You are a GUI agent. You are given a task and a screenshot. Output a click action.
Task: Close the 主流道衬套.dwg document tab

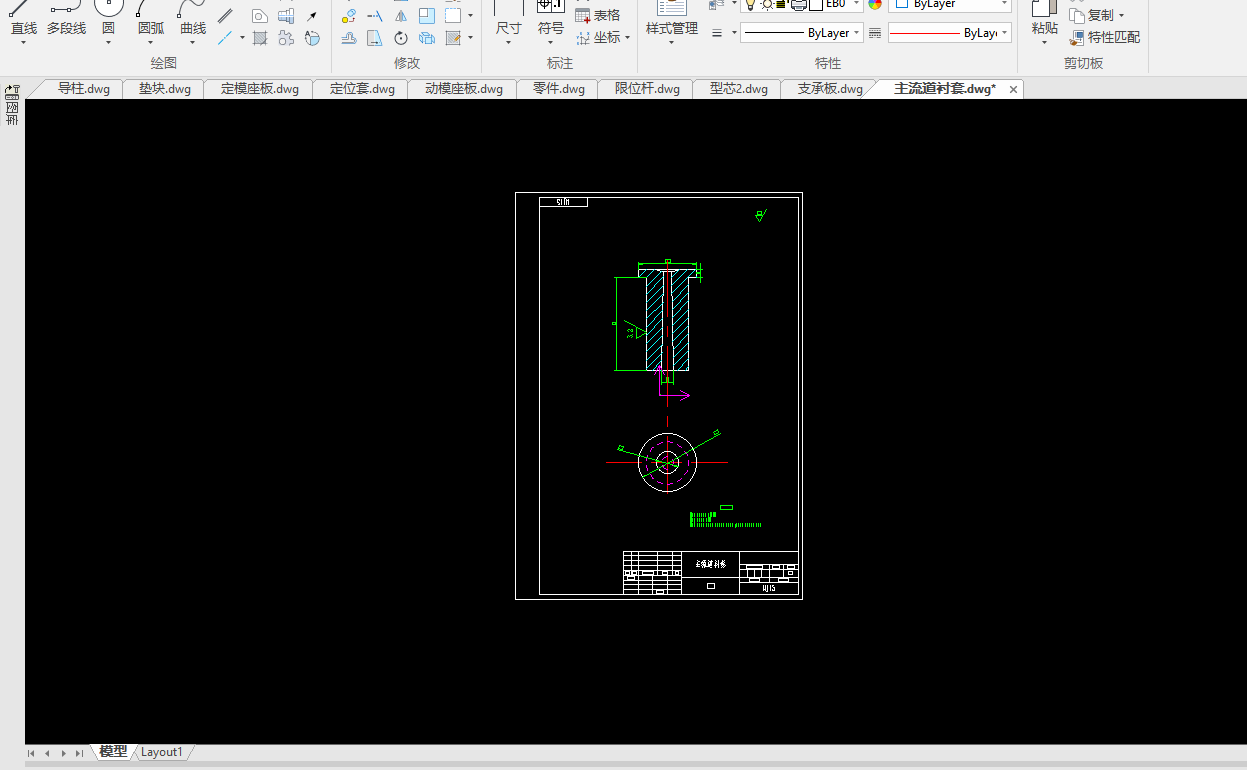pos(1013,89)
